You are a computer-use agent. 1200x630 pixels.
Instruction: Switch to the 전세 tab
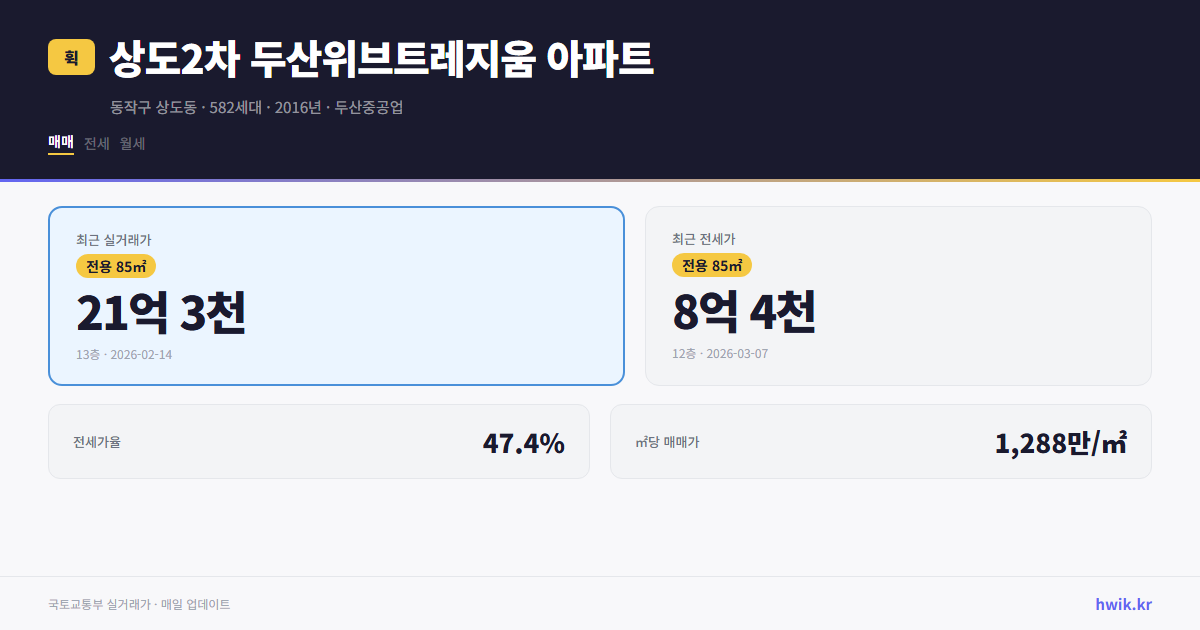pyautogui.click(x=96, y=143)
